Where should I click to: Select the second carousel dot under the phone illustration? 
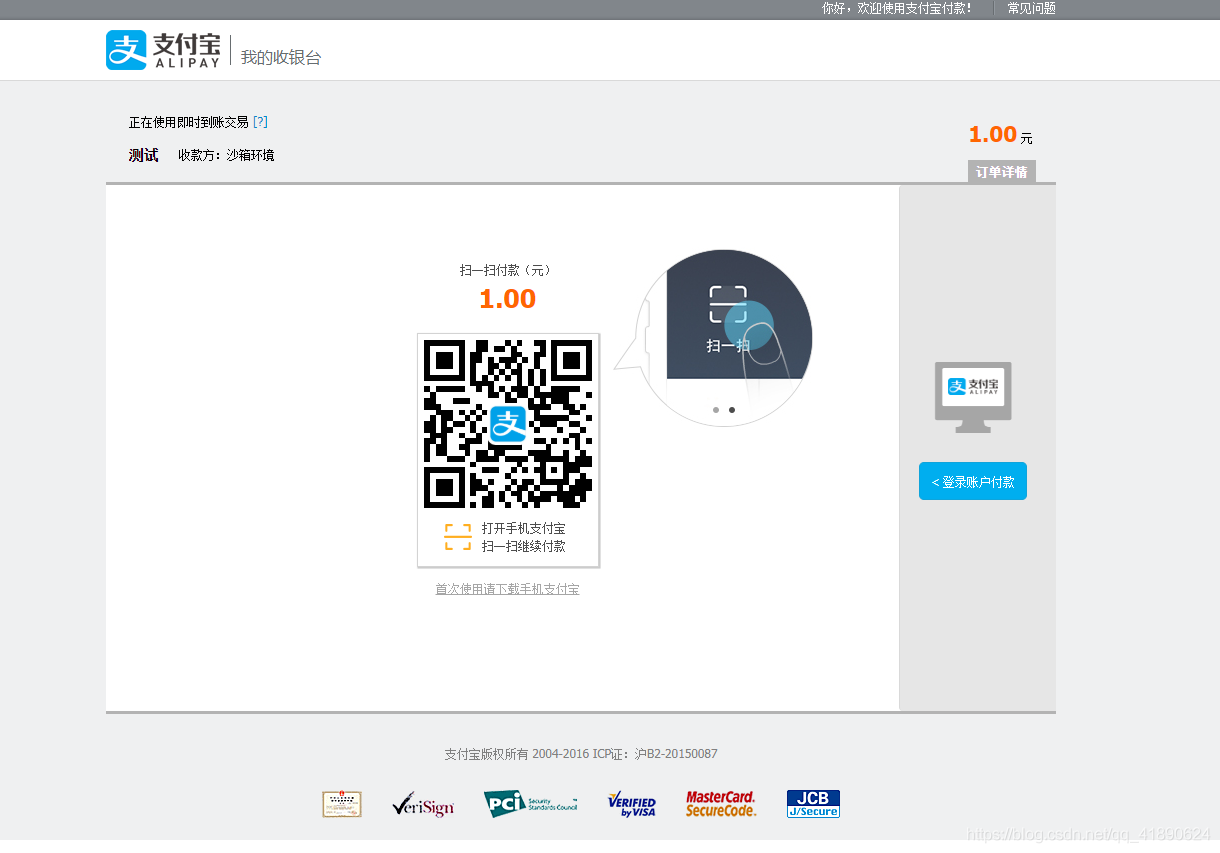732,410
